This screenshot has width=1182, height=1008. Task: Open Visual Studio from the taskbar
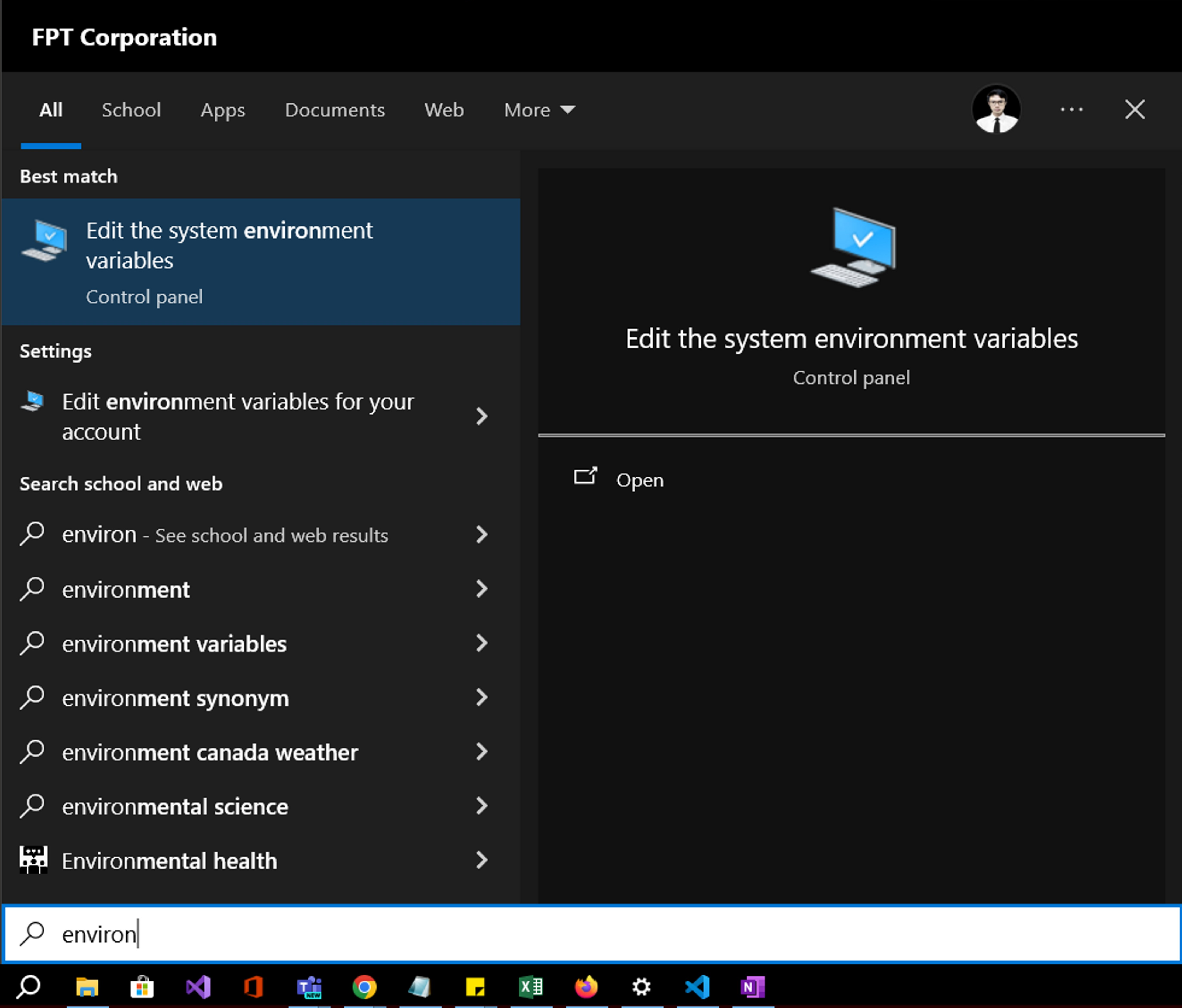coord(198,987)
